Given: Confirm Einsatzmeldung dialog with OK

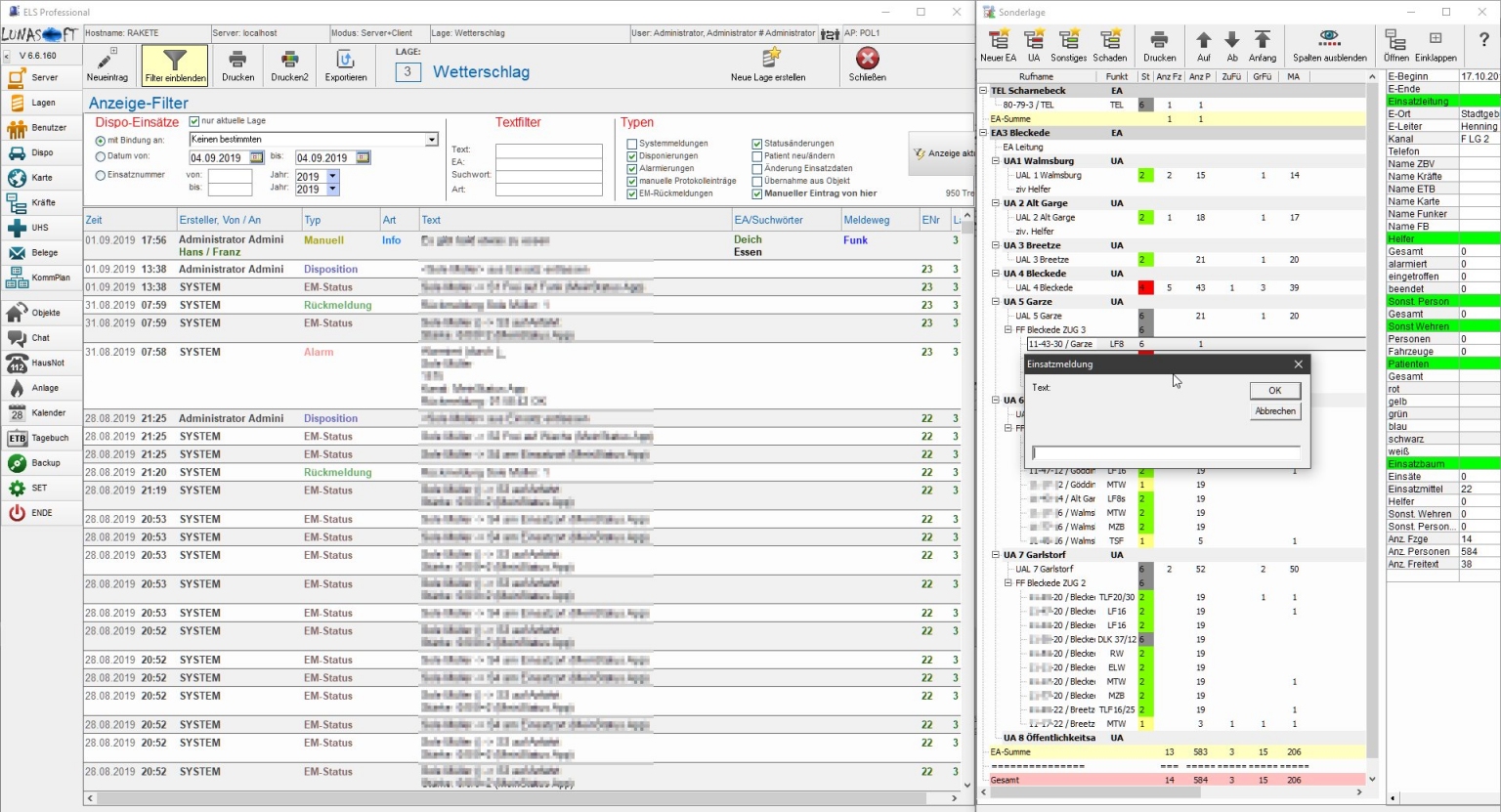Looking at the screenshot, I should [1275, 390].
